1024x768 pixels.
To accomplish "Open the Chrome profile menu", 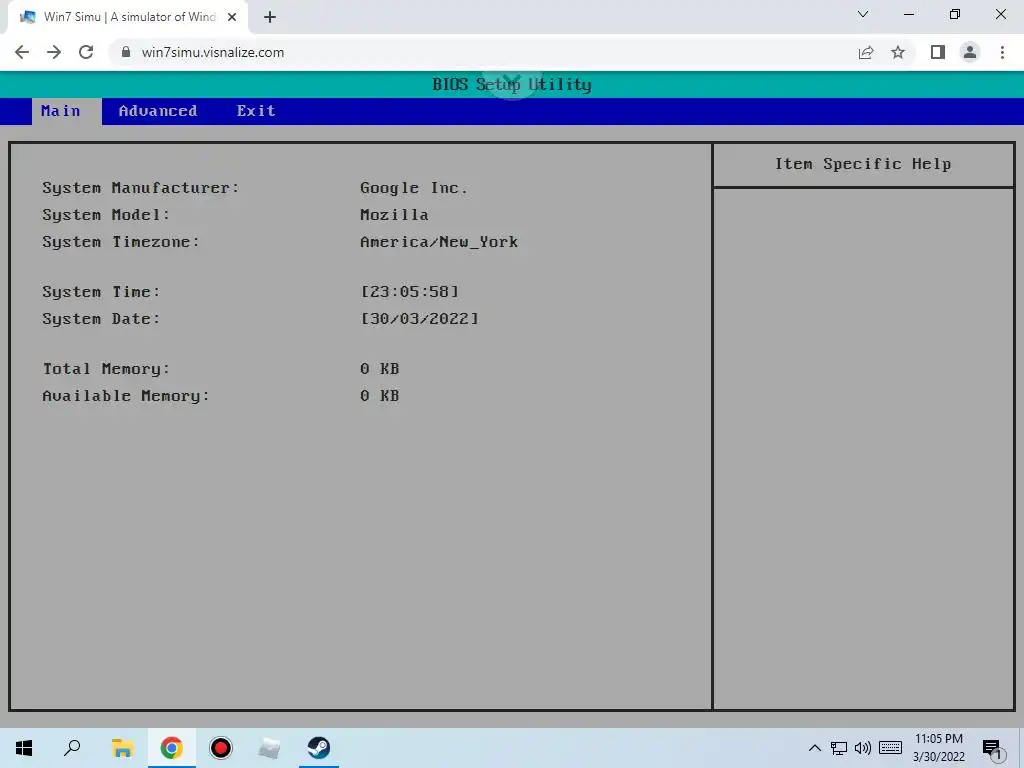I will 970,52.
